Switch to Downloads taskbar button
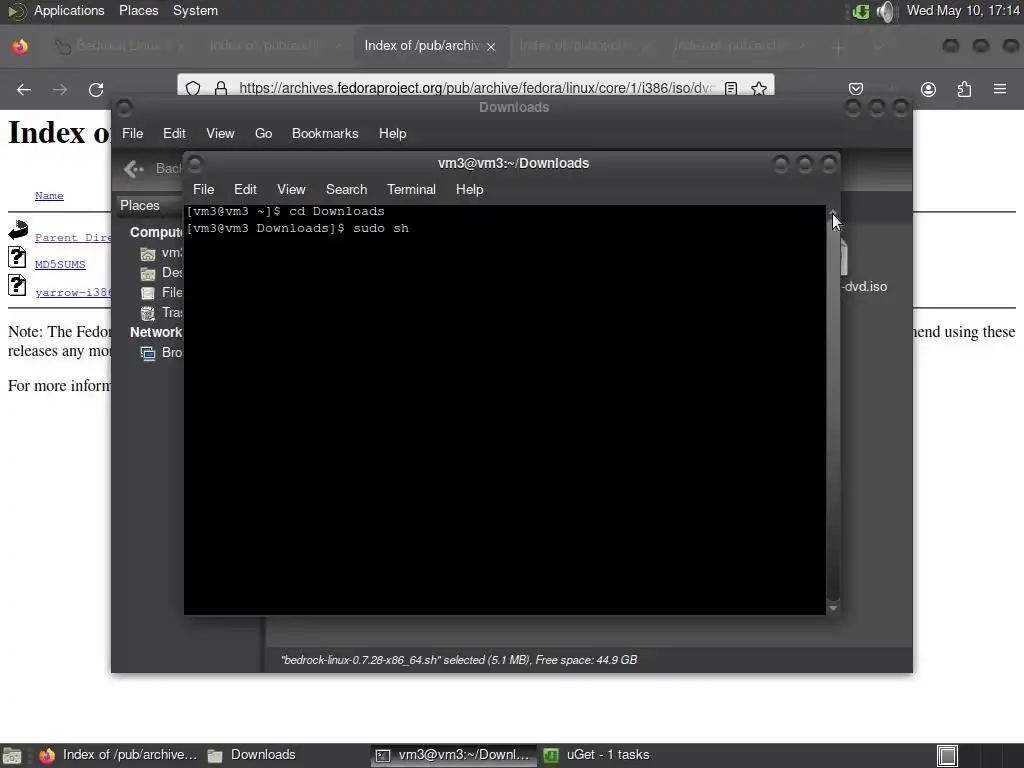This screenshot has height=768, width=1024. (252, 755)
